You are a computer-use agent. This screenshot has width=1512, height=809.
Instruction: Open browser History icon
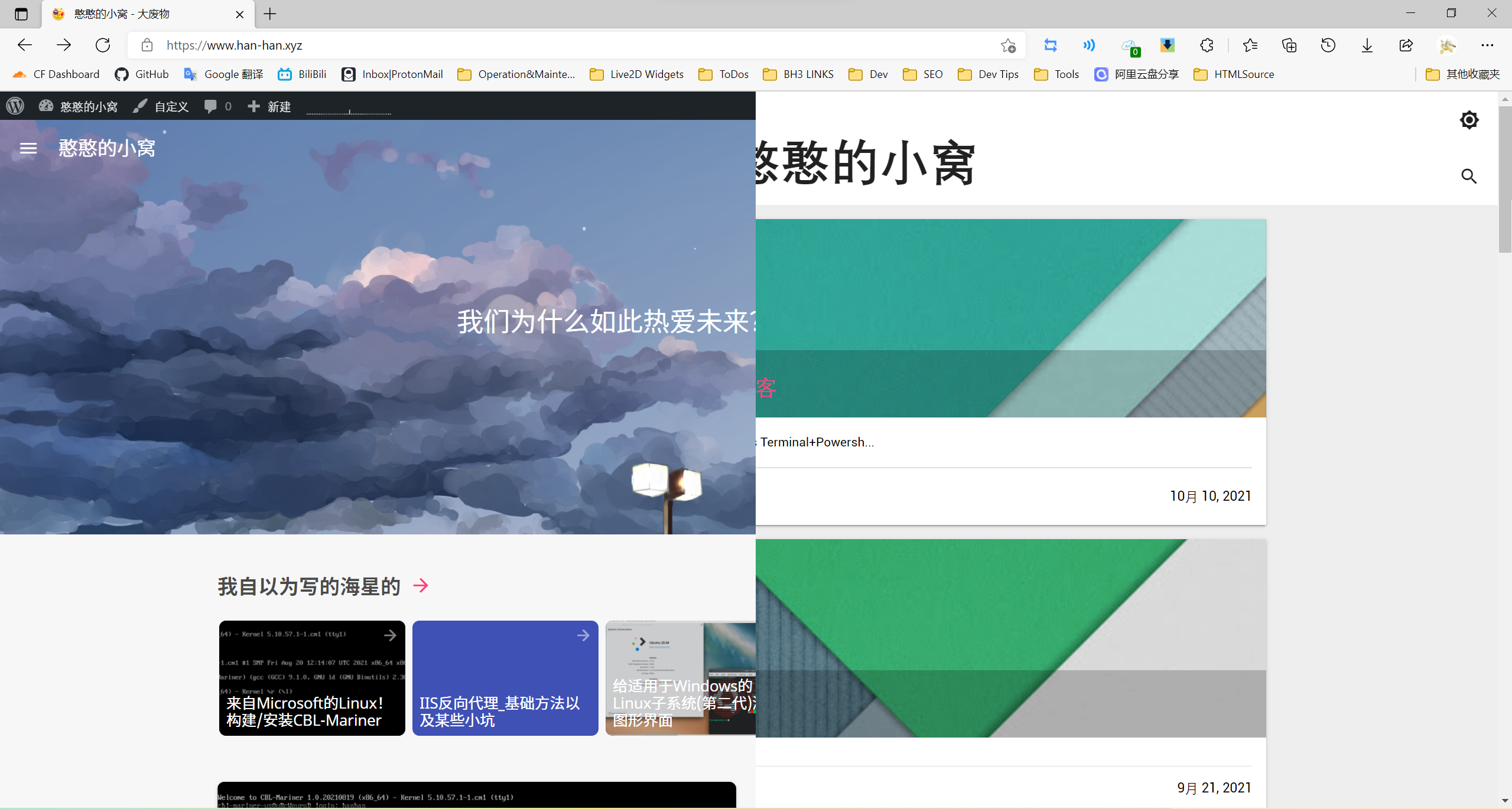(1328, 45)
